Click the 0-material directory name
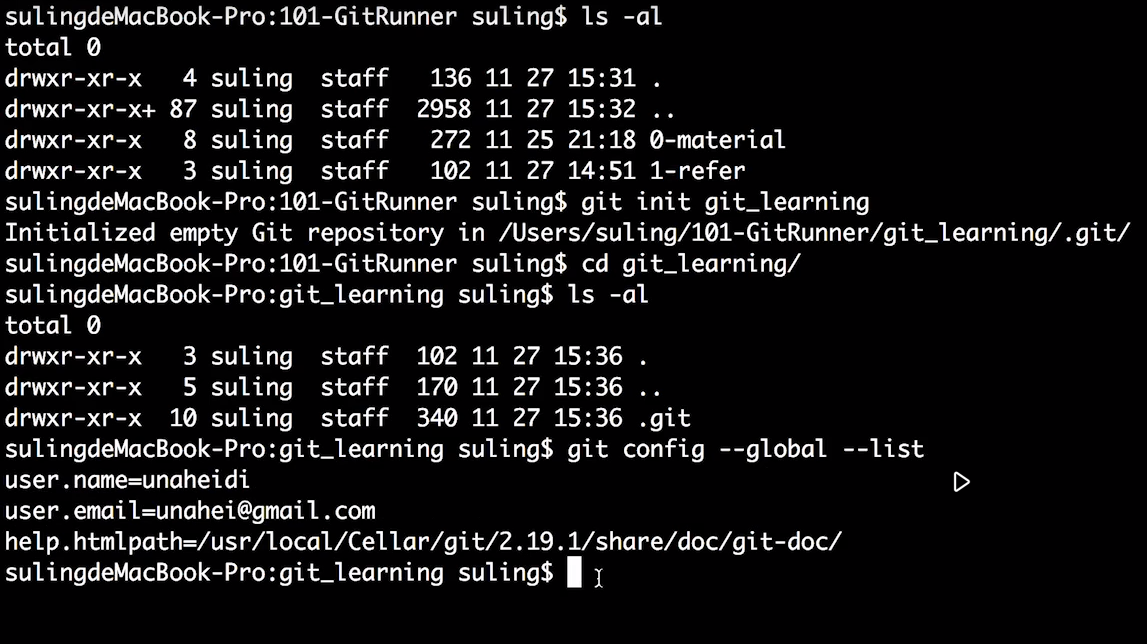Viewport: 1147px width, 644px height. click(717, 140)
